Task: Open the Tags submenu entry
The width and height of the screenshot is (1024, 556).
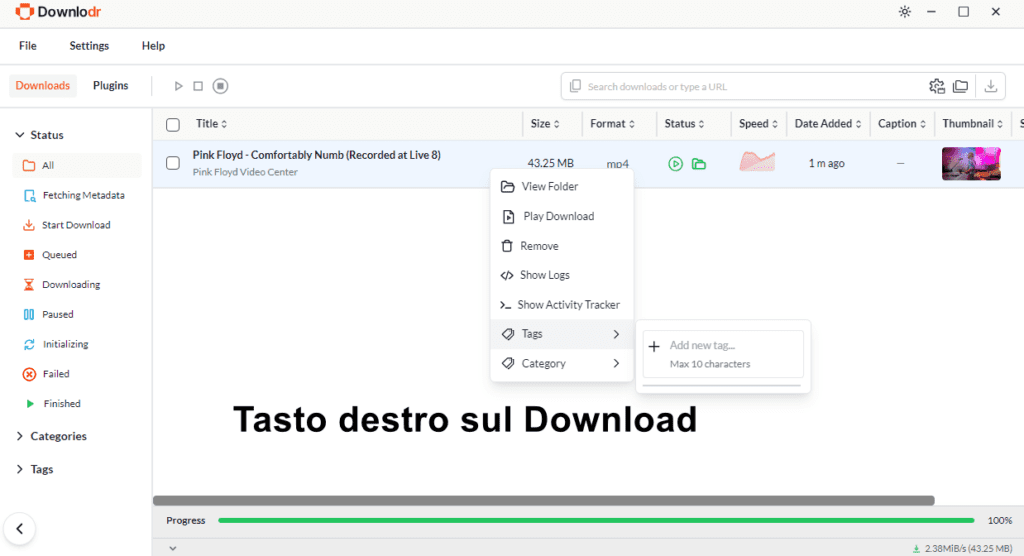Action: point(562,334)
